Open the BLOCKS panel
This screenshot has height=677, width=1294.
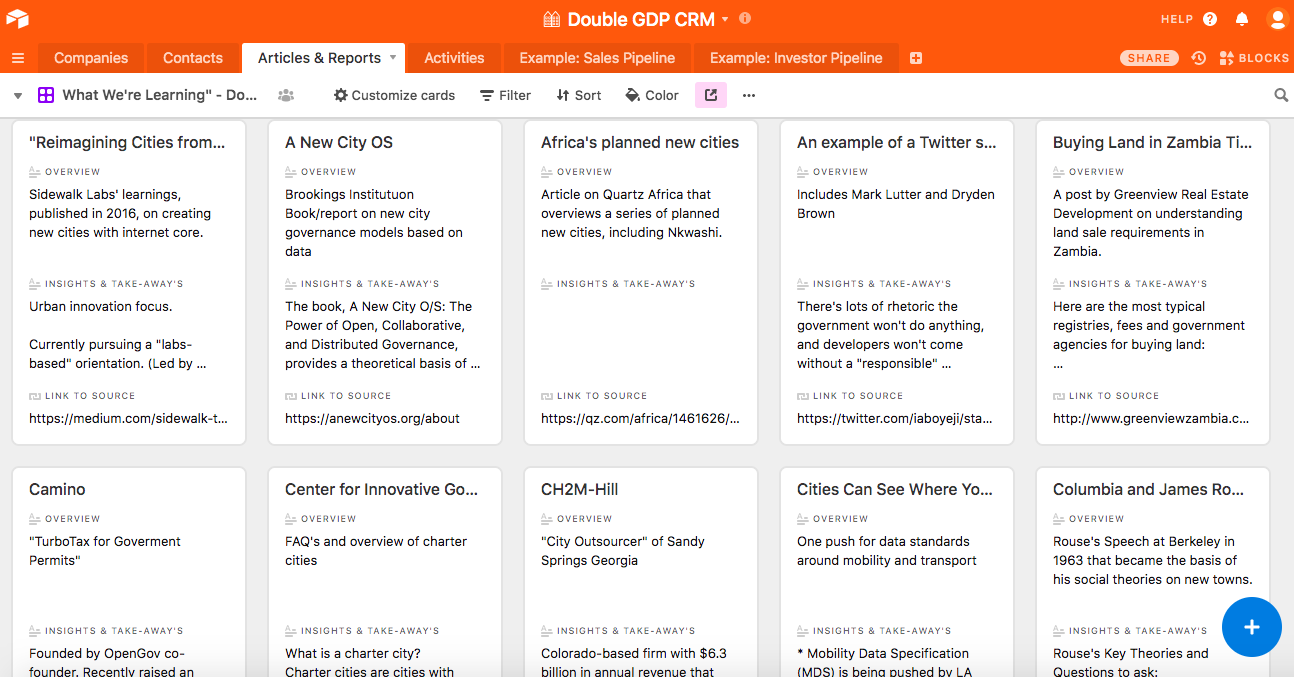pos(1254,58)
